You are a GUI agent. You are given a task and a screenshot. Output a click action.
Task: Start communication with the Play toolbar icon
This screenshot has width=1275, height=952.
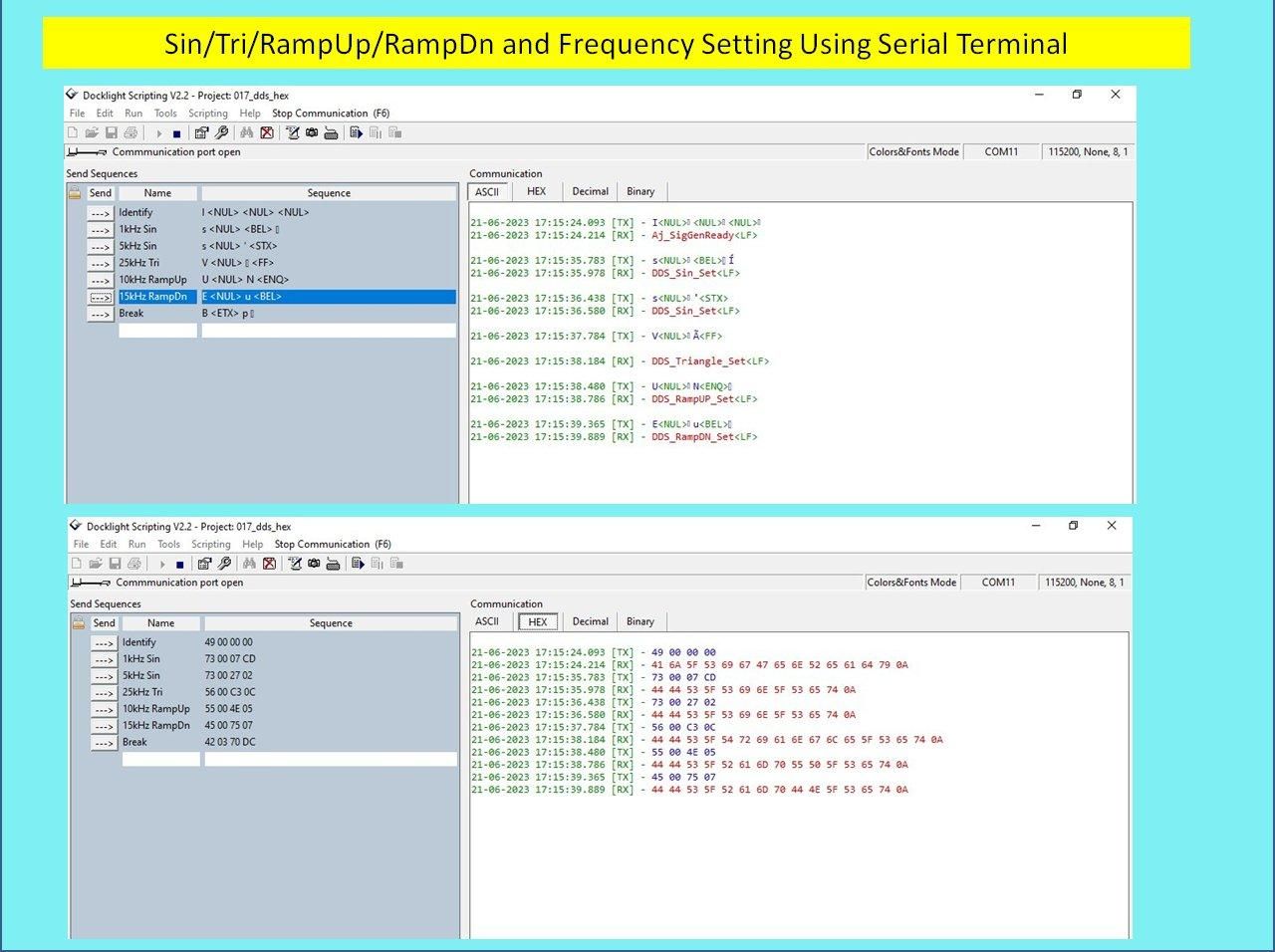(x=159, y=132)
